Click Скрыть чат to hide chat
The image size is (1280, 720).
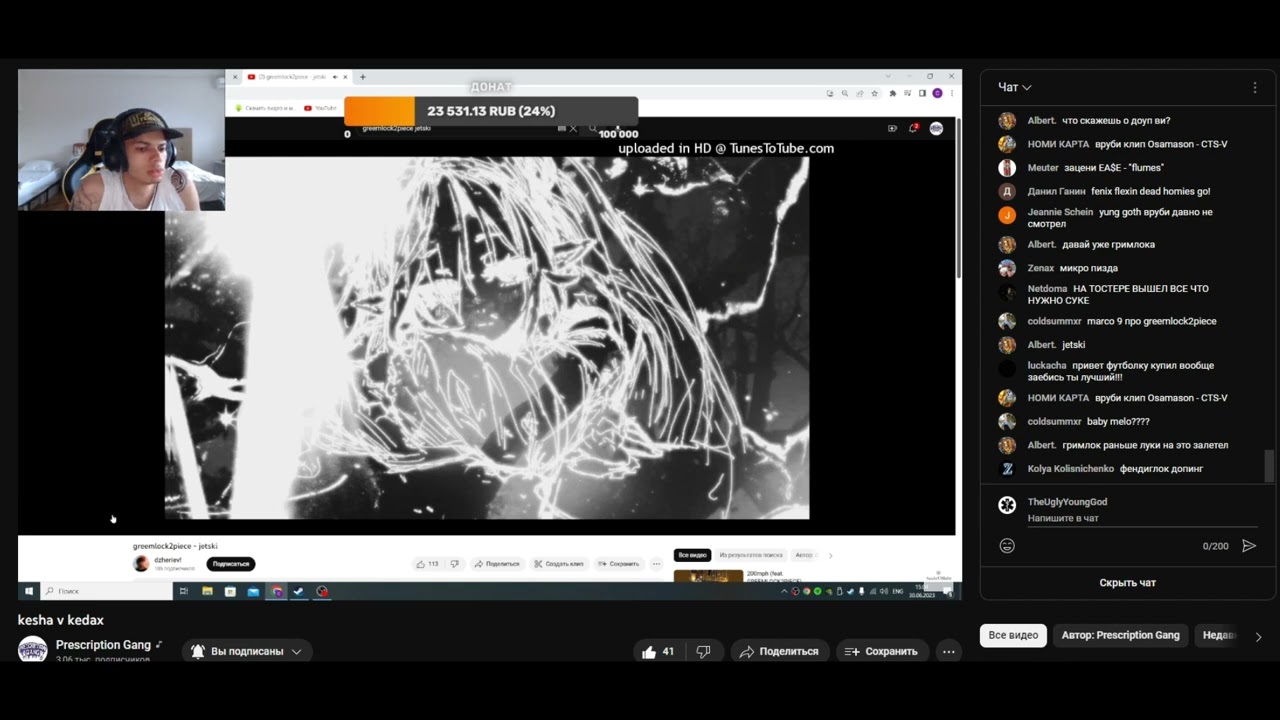pos(1127,583)
